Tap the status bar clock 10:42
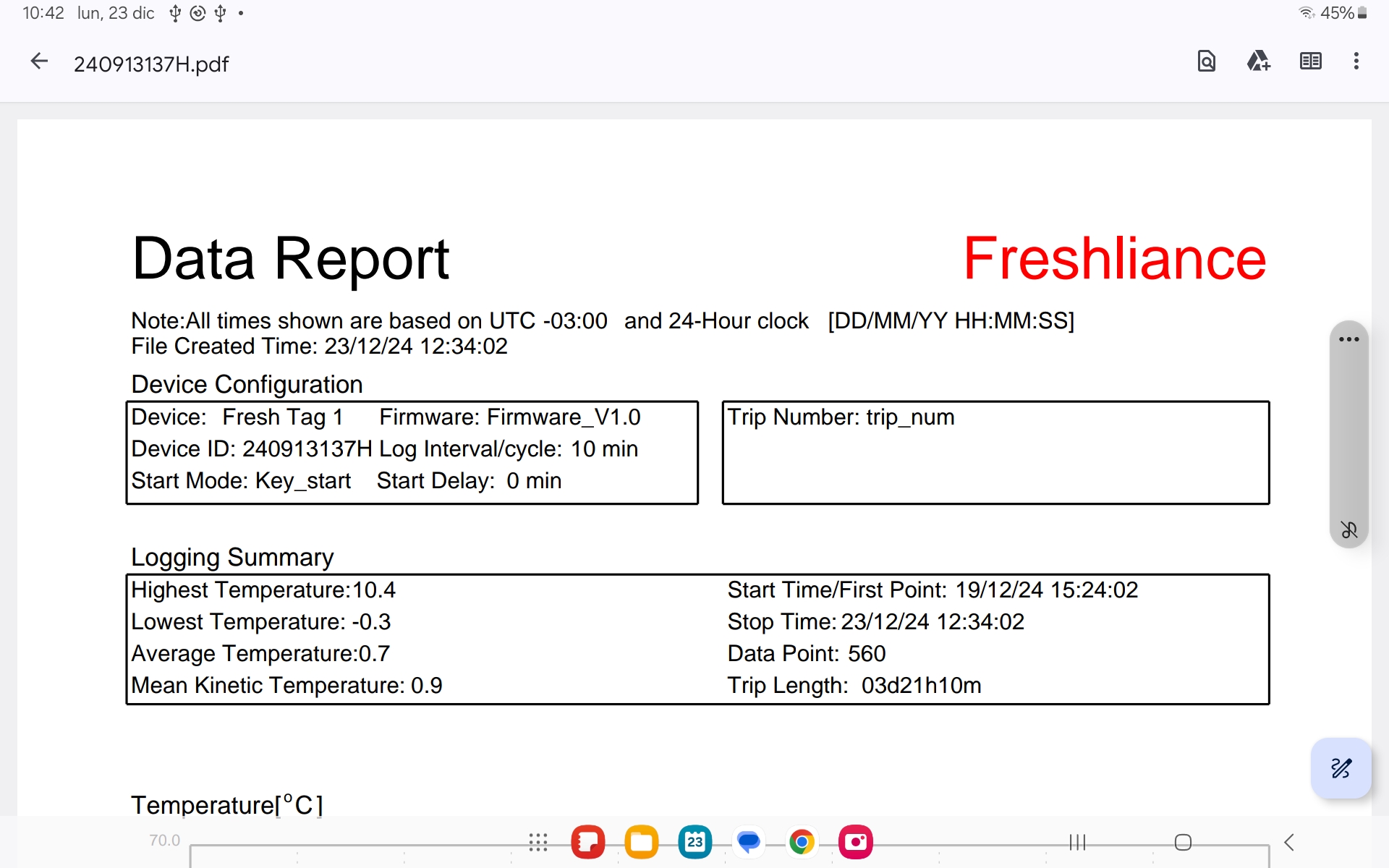 click(x=43, y=13)
